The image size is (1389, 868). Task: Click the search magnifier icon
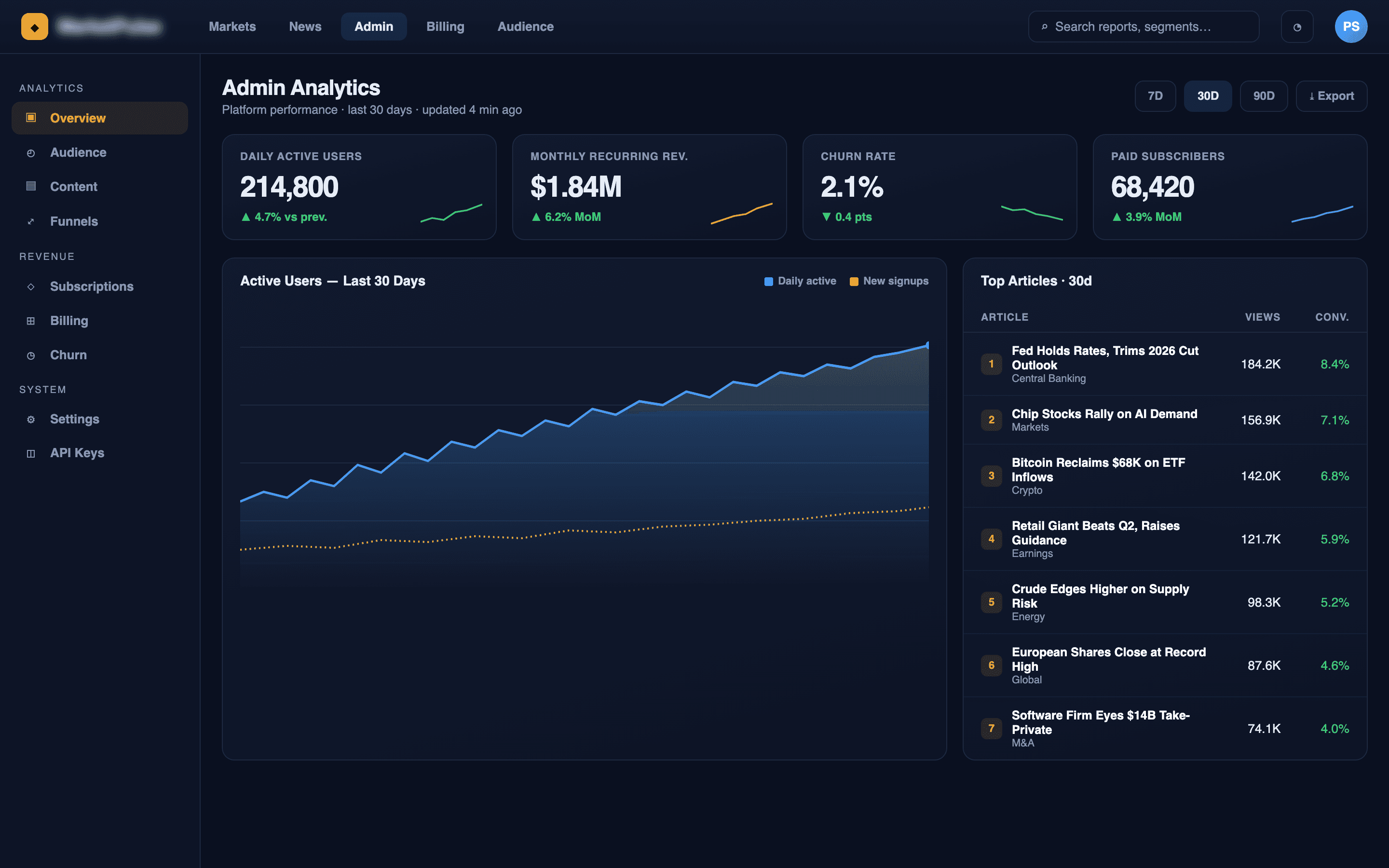pyautogui.click(x=1045, y=27)
